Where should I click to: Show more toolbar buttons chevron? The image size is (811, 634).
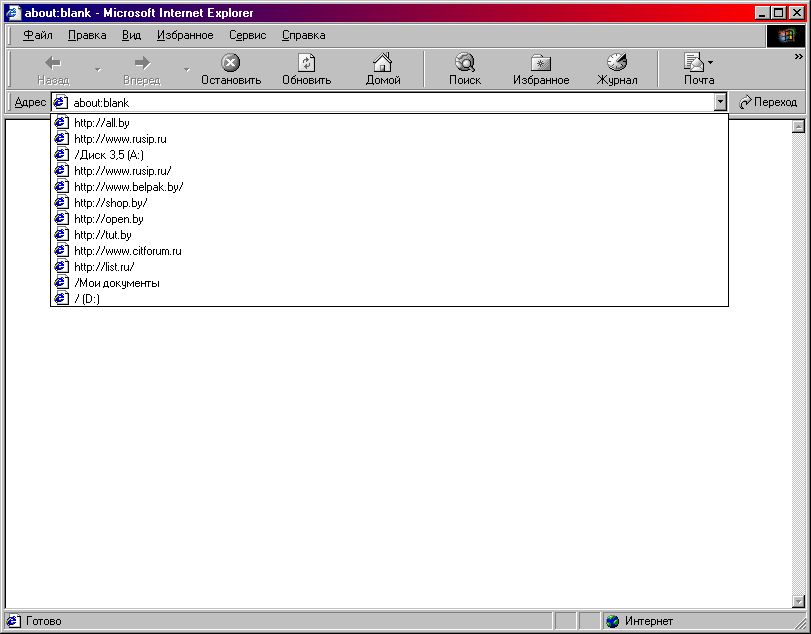(799, 56)
